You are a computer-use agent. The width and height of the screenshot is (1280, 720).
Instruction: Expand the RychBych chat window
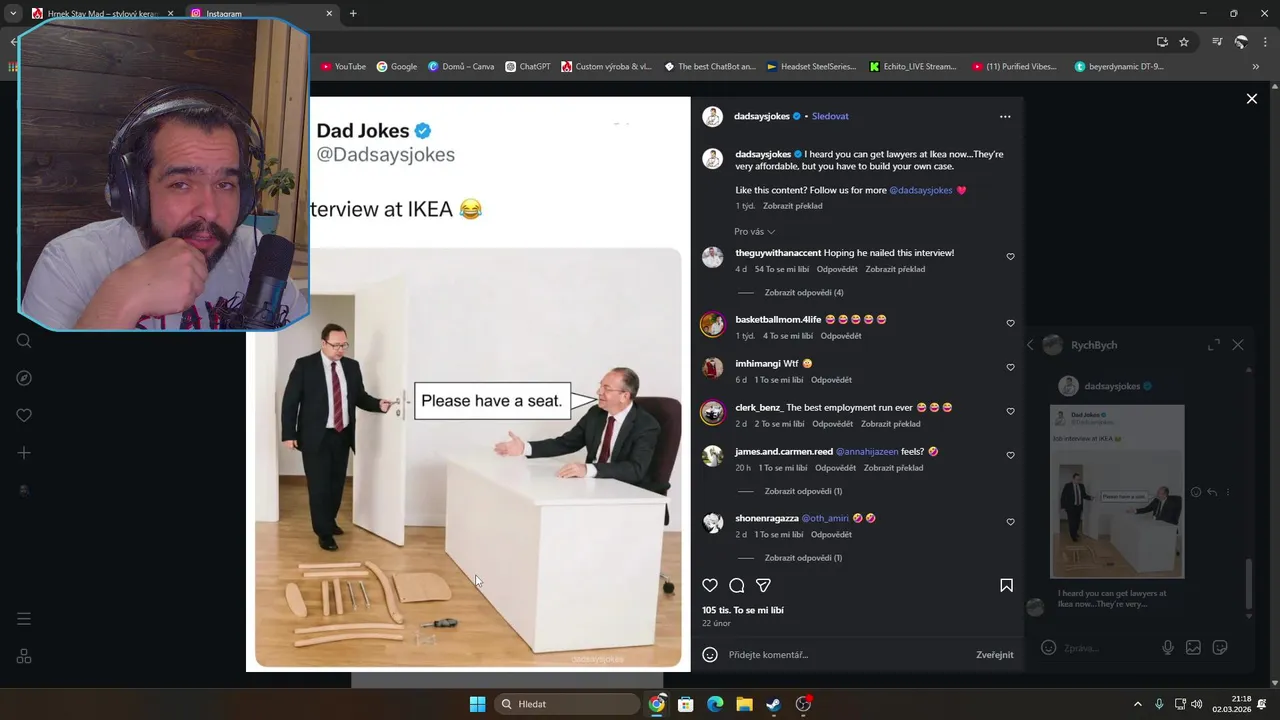click(x=1214, y=345)
